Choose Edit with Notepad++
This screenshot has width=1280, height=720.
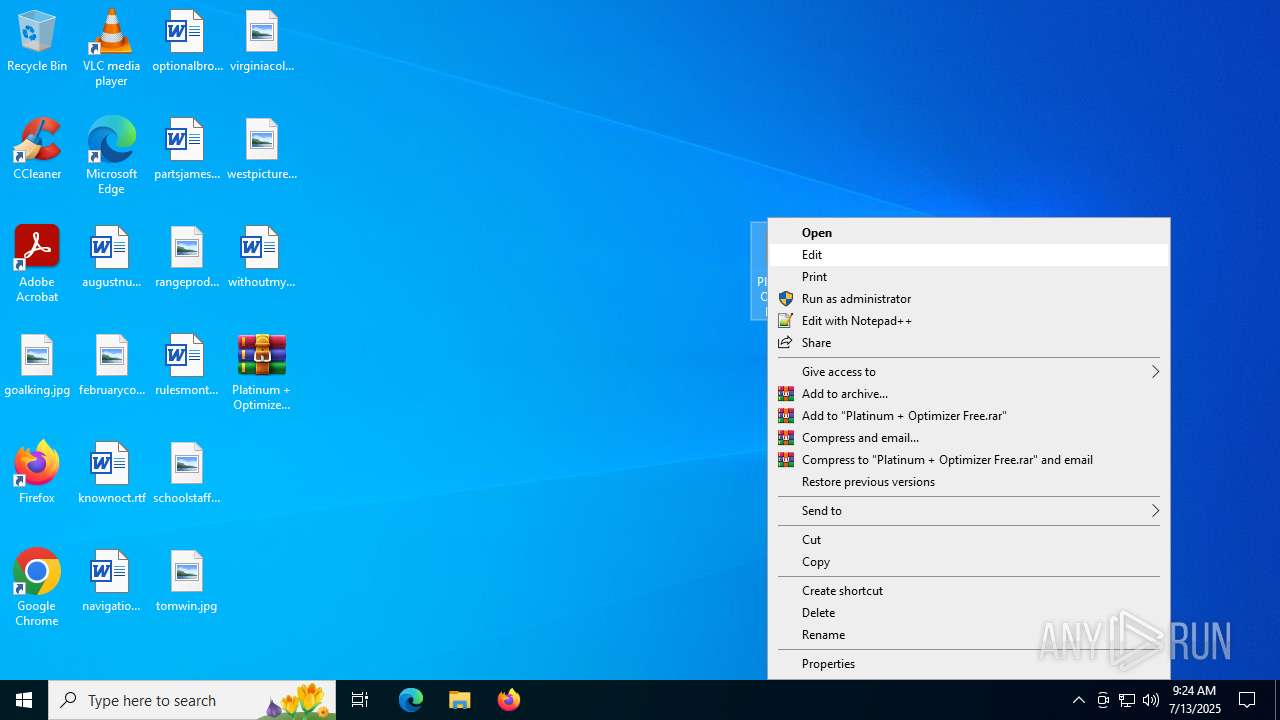click(x=969, y=321)
